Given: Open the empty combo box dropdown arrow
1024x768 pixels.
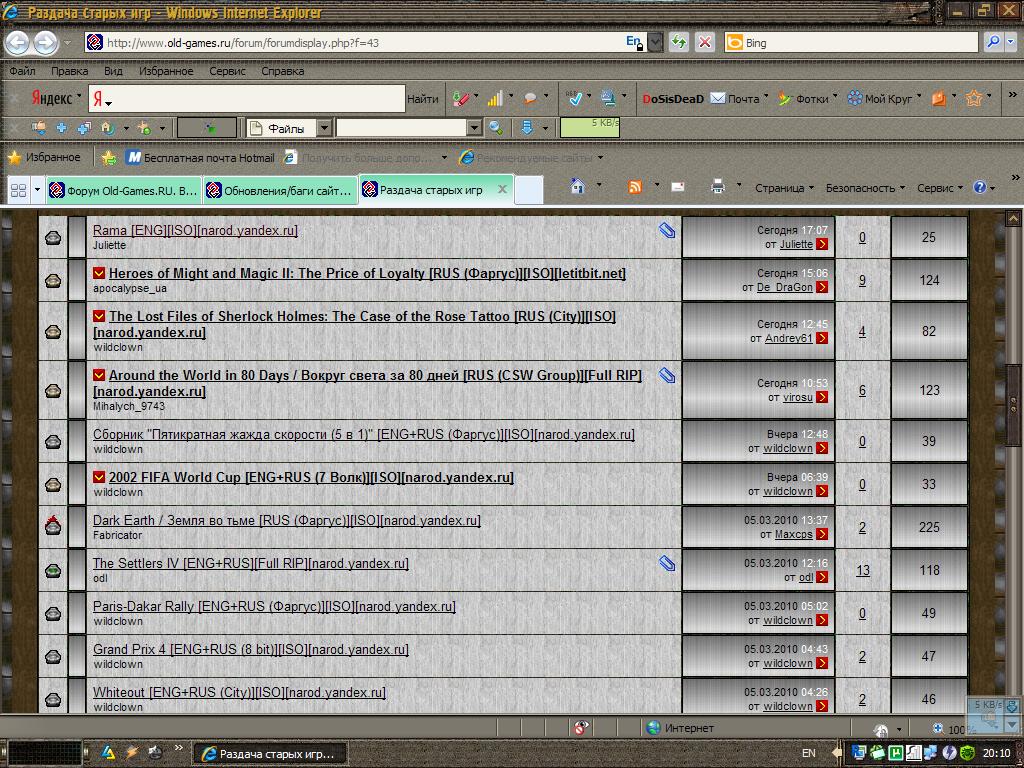Looking at the screenshot, I should [x=475, y=128].
